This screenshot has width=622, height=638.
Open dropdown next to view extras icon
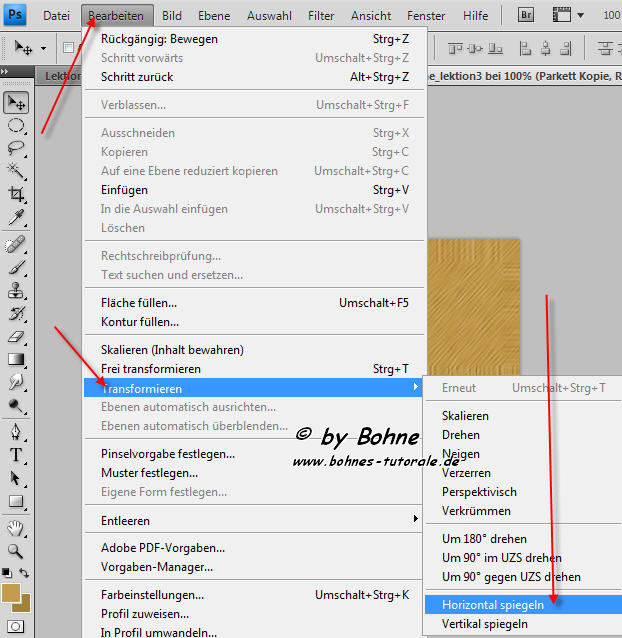pyautogui.click(x=581, y=15)
